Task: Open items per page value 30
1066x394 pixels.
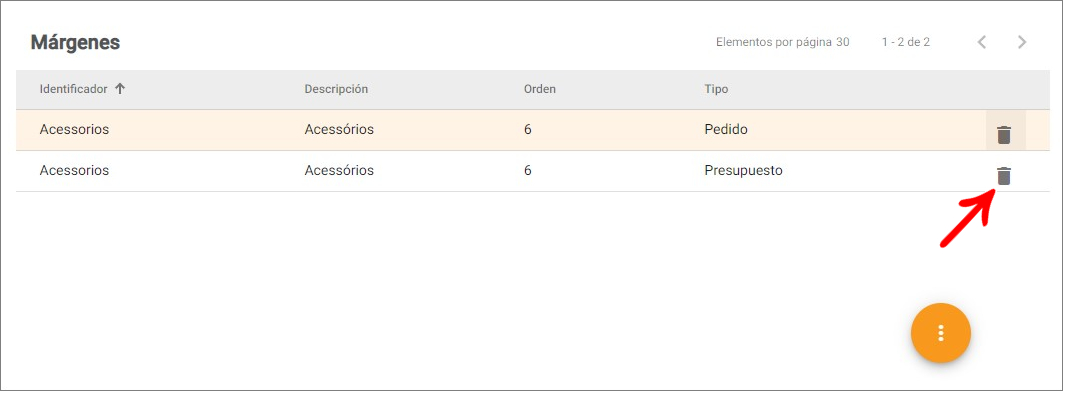Action: 842,42
